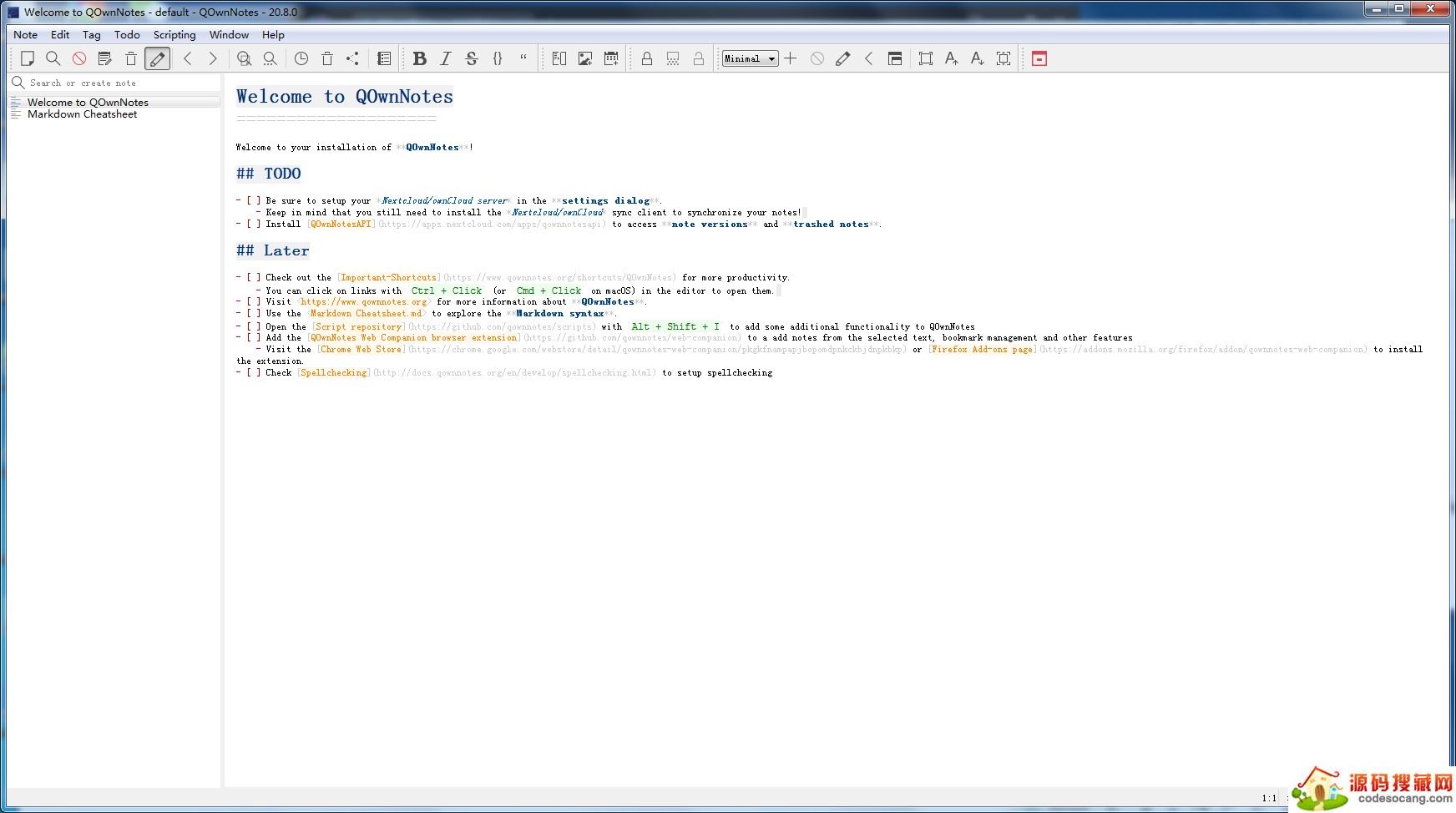Open the Note menu
Image resolution: width=1456 pixels, height=813 pixels.
pyautogui.click(x=25, y=34)
